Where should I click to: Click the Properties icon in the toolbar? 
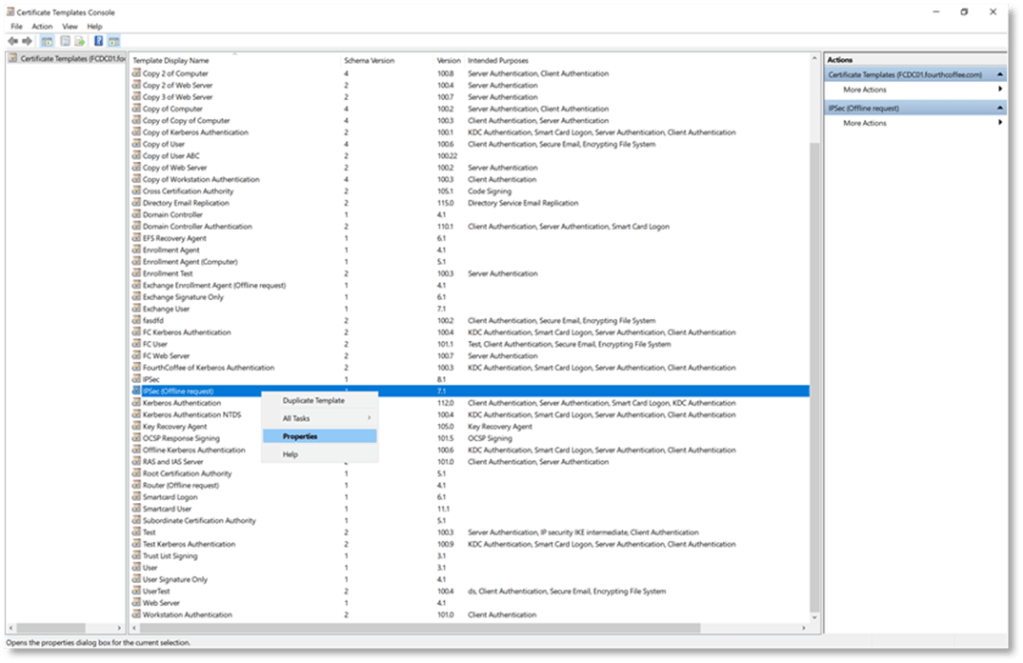[x=65, y=41]
